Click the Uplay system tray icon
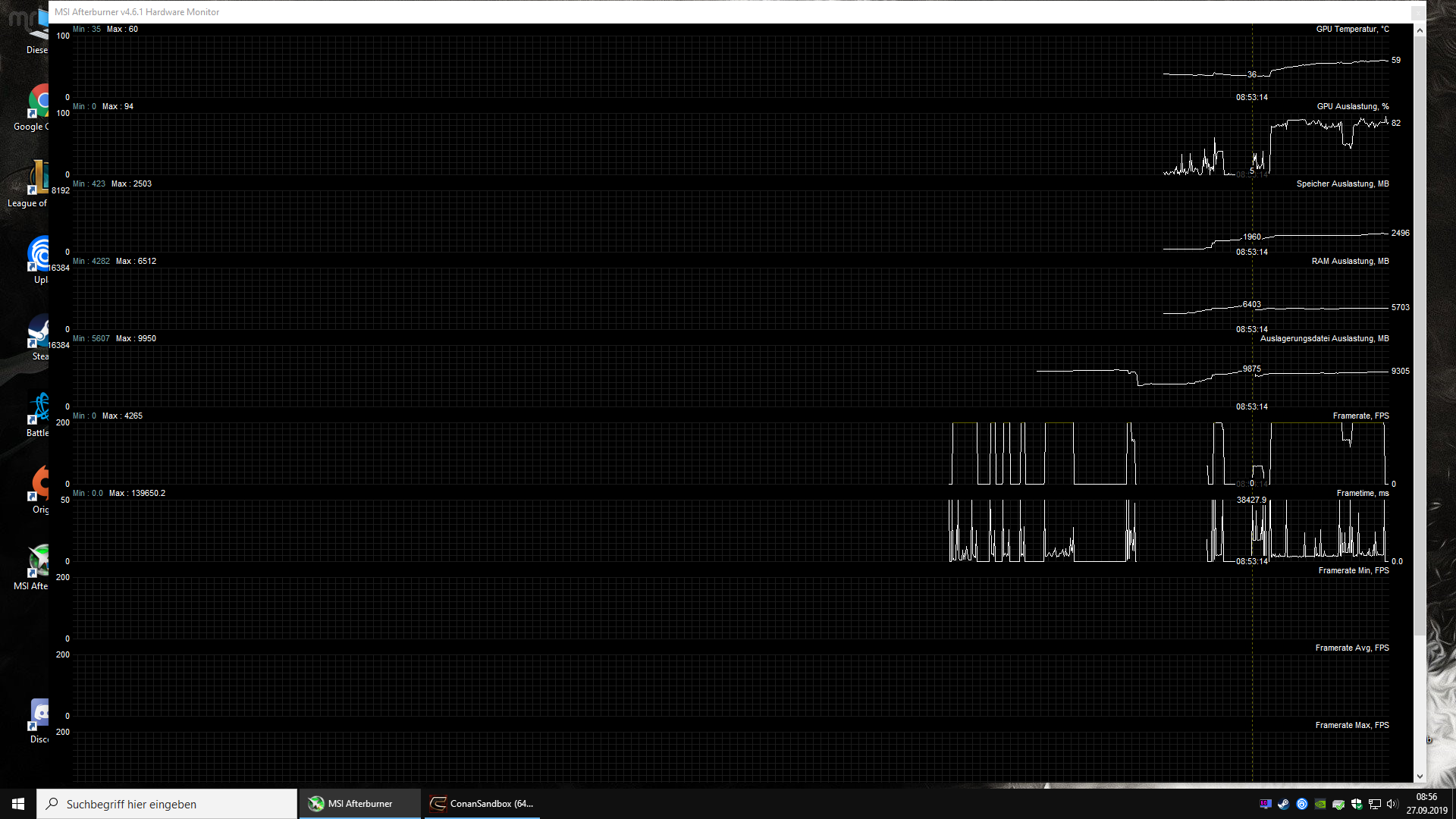Viewport: 1456px width, 819px height. (x=1301, y=804)
